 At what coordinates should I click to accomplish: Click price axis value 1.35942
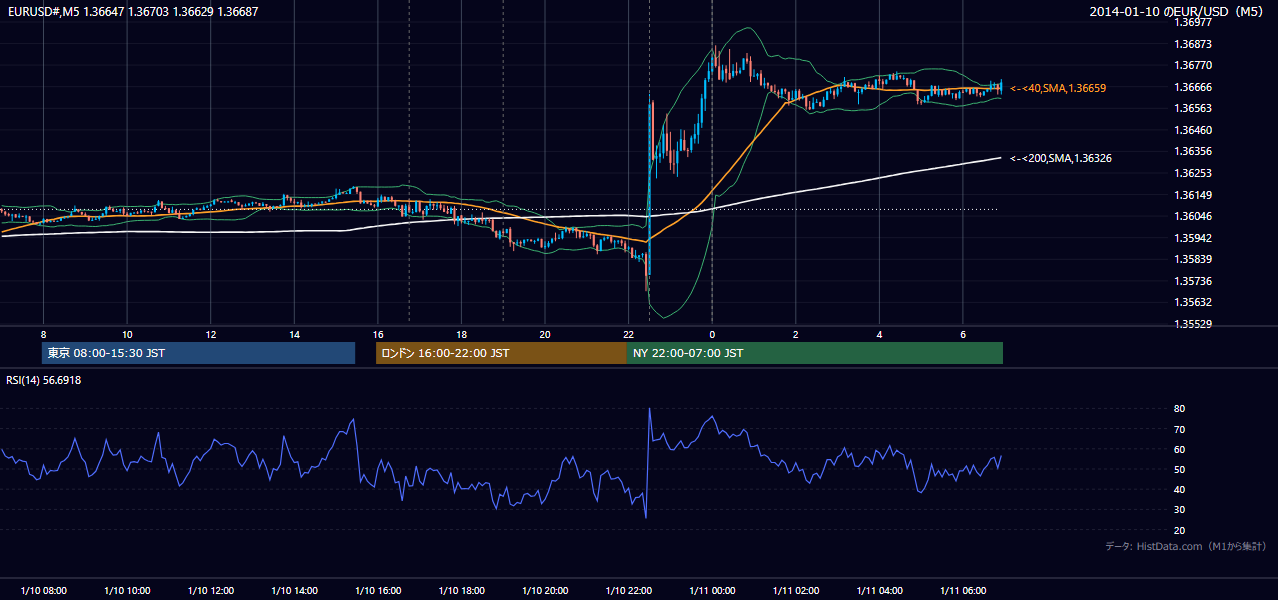pyautogui.click(x=1192, y=238)
